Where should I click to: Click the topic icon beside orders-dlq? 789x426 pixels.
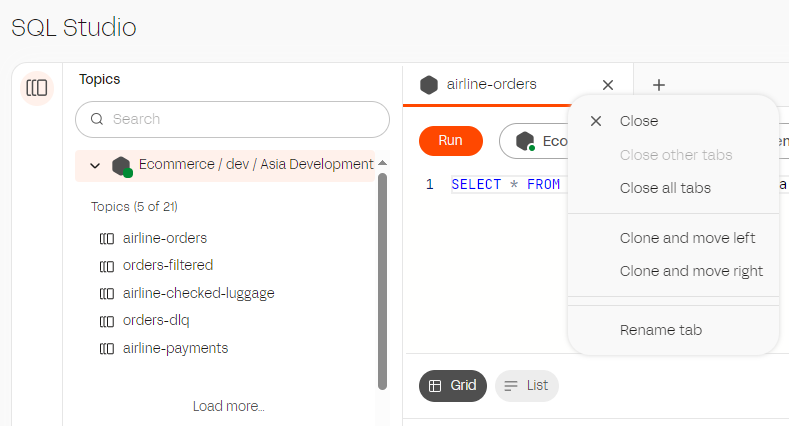107,321
